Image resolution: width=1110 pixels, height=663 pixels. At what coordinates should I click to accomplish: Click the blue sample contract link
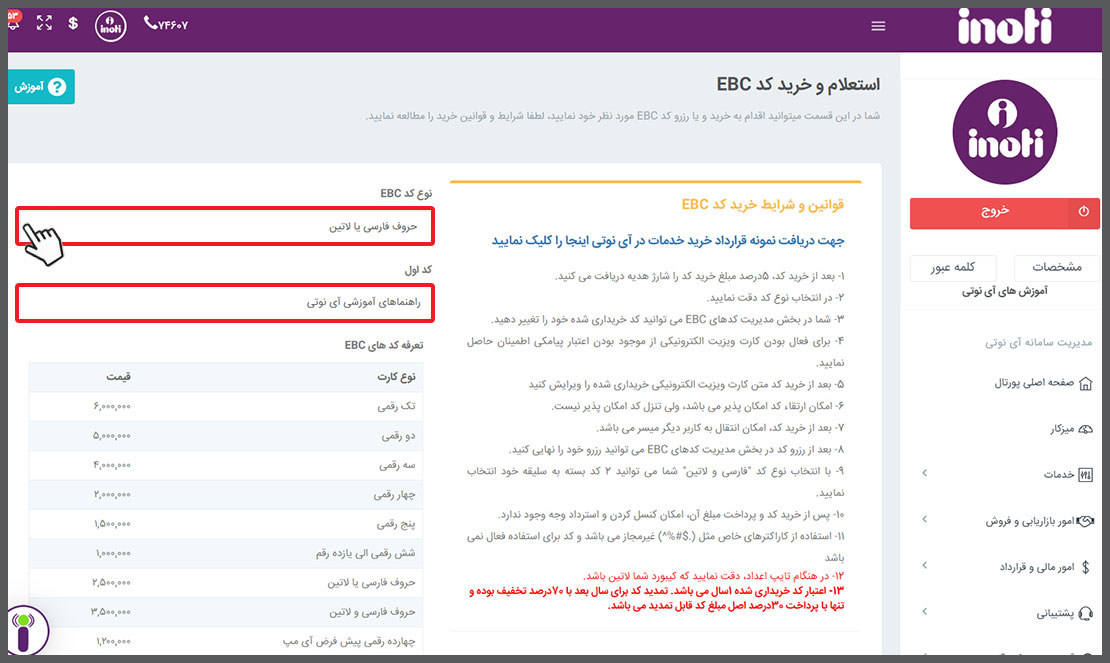(668, 241)
